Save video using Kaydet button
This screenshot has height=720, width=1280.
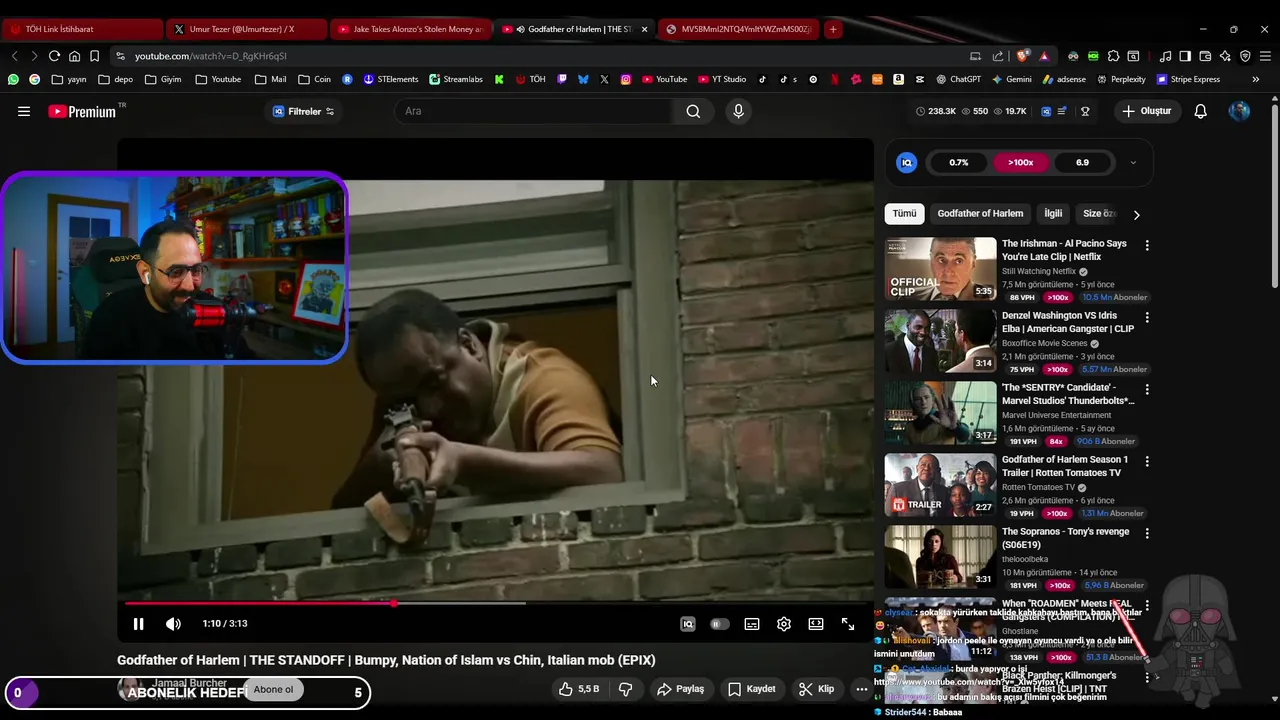click(752, 689)
